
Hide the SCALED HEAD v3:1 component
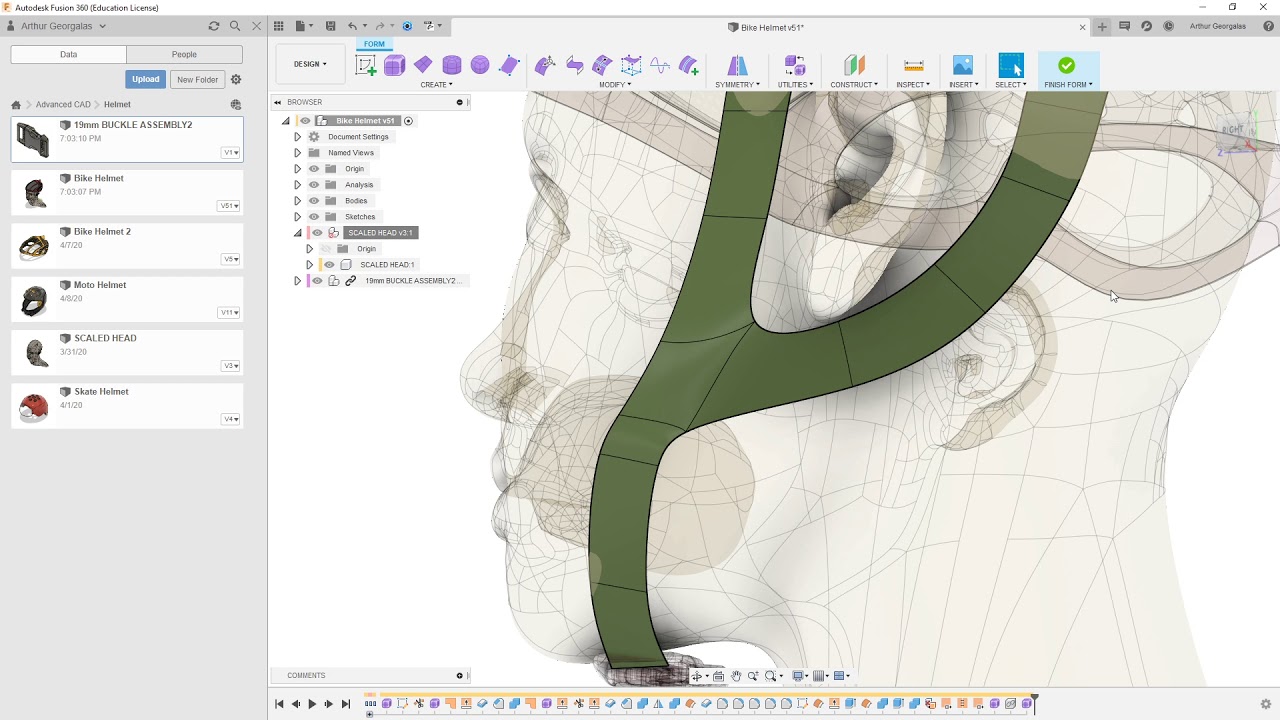pos(317,233)
